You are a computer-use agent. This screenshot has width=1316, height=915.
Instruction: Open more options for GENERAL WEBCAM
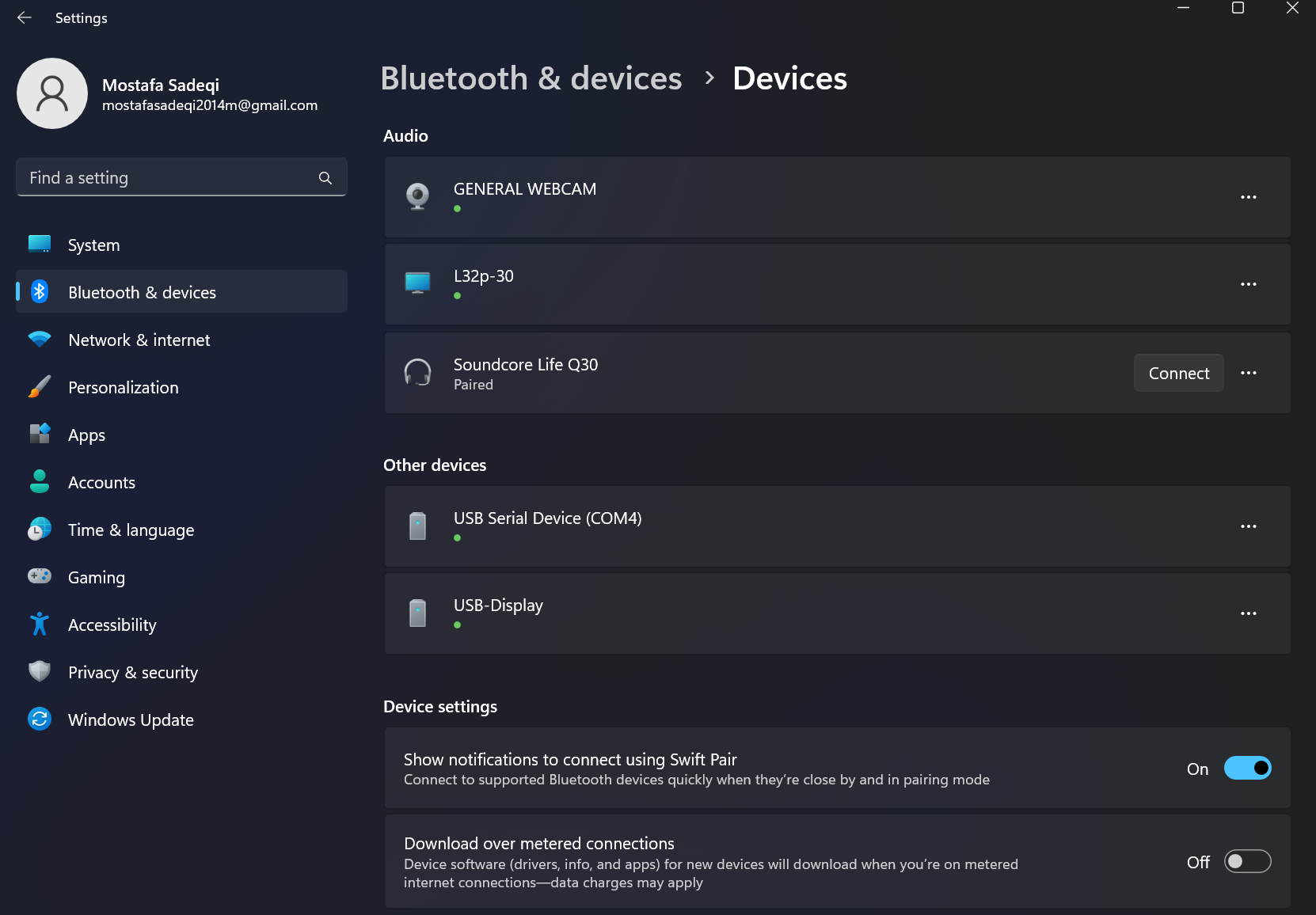[1249, 197]
